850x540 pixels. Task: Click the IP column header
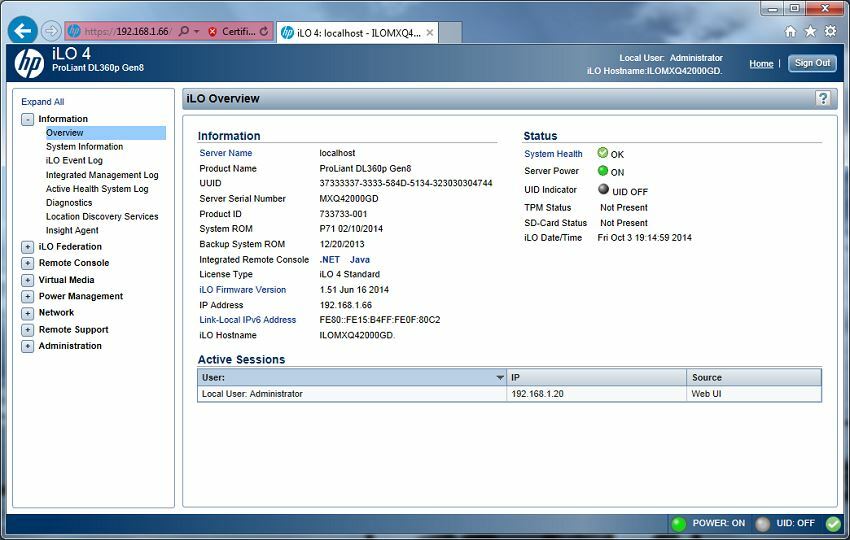coord(596,377)
